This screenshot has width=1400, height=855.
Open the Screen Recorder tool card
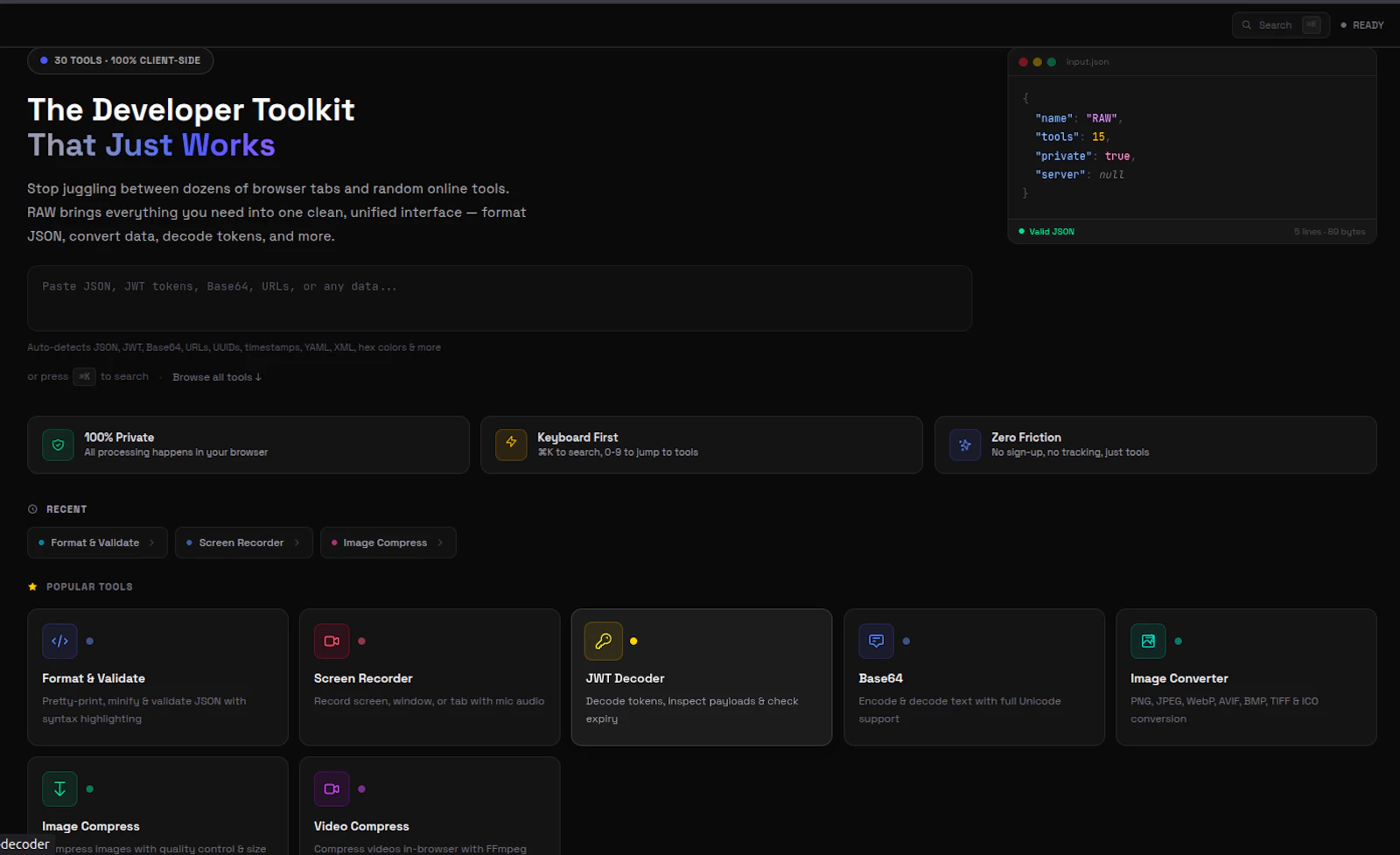430,677
